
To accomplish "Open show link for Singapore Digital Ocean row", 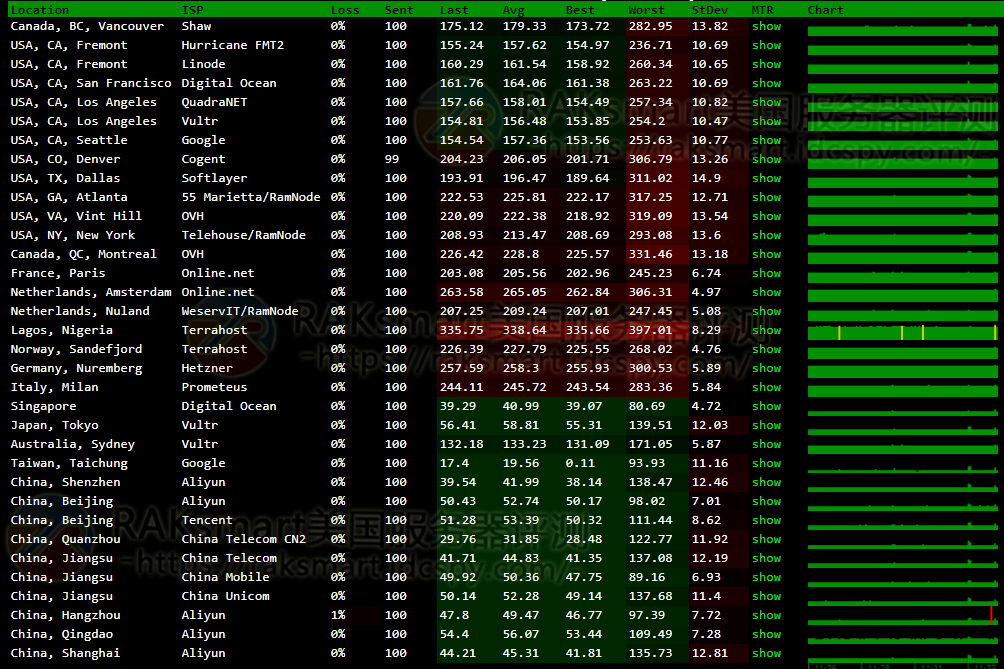I will [766, 406].
